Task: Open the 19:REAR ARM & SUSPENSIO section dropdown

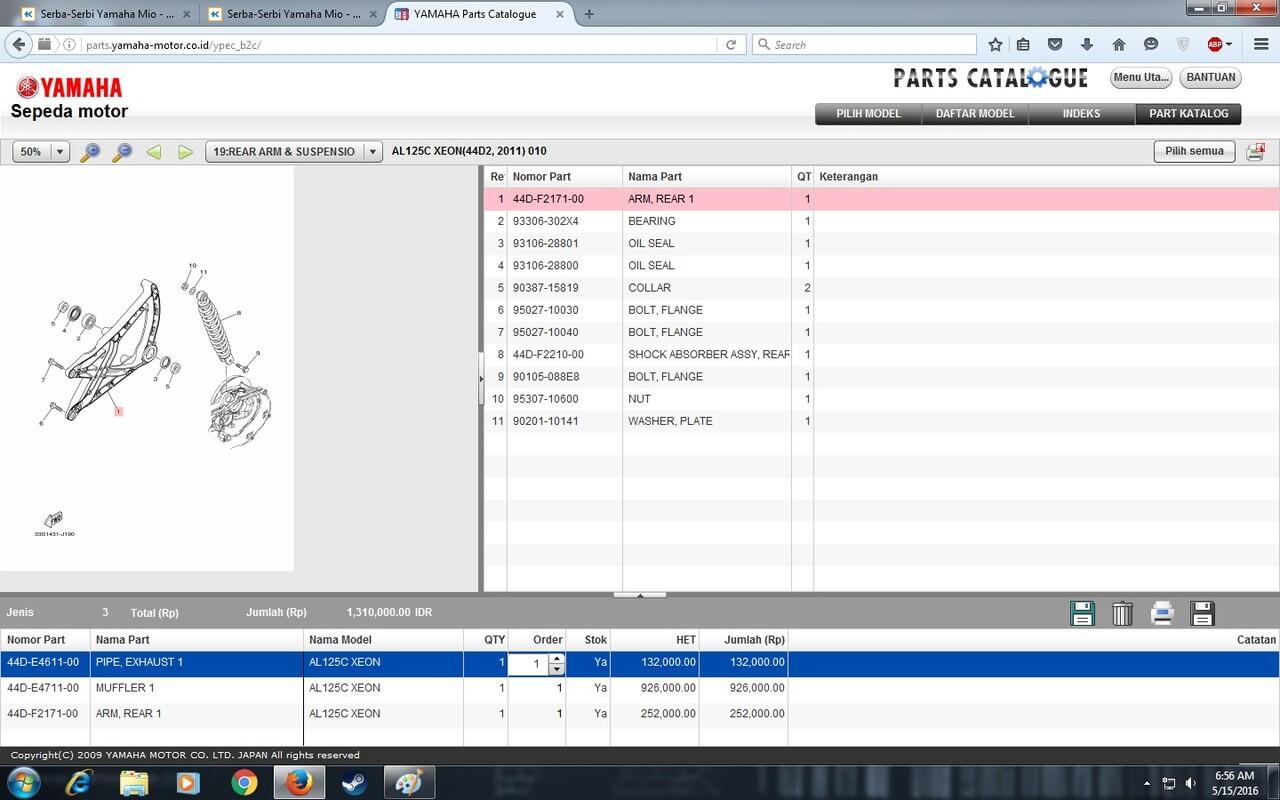Action: [373, 152]
